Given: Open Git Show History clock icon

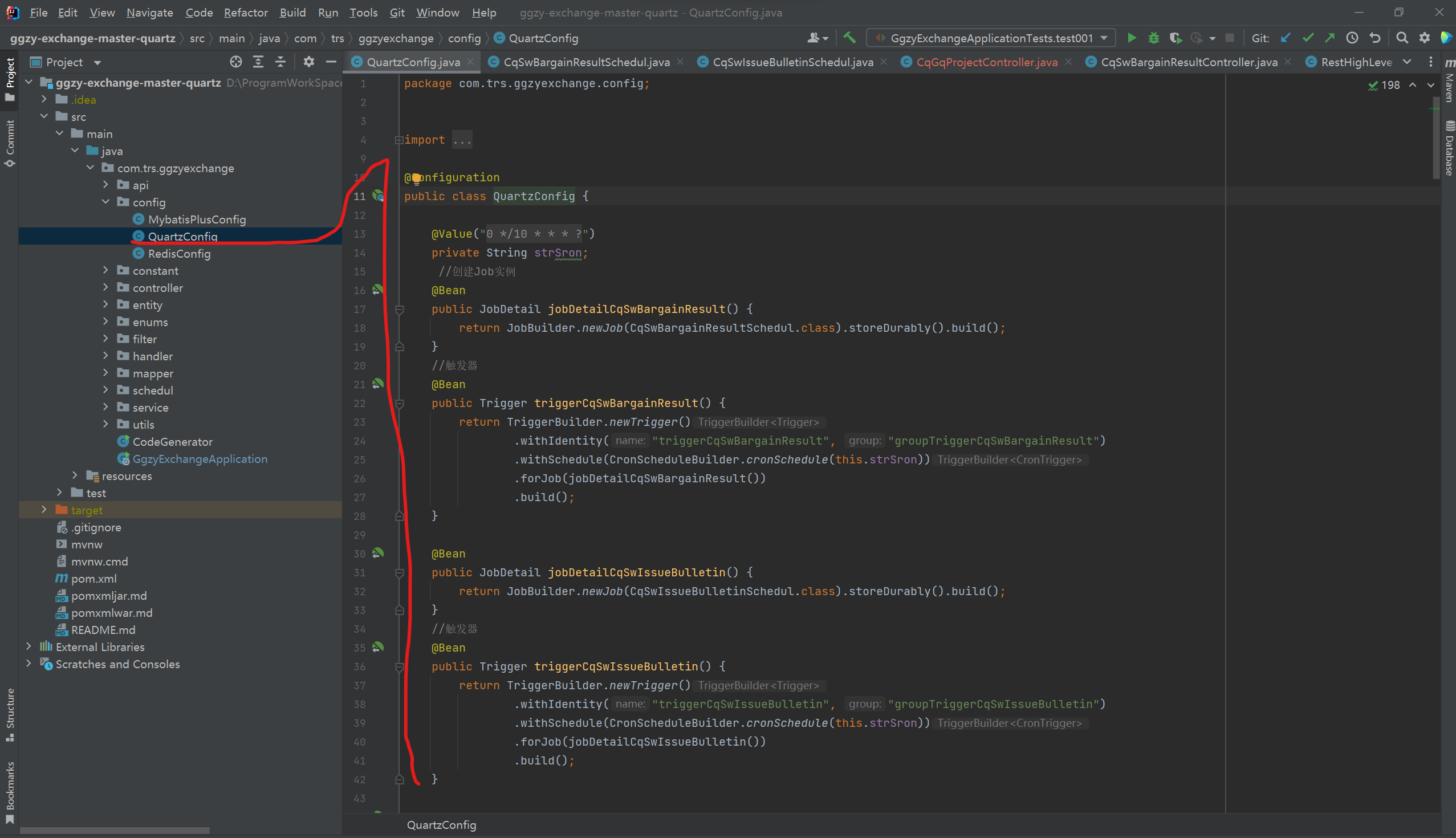Looking at the screenshot, I should tap(1352, 38).
